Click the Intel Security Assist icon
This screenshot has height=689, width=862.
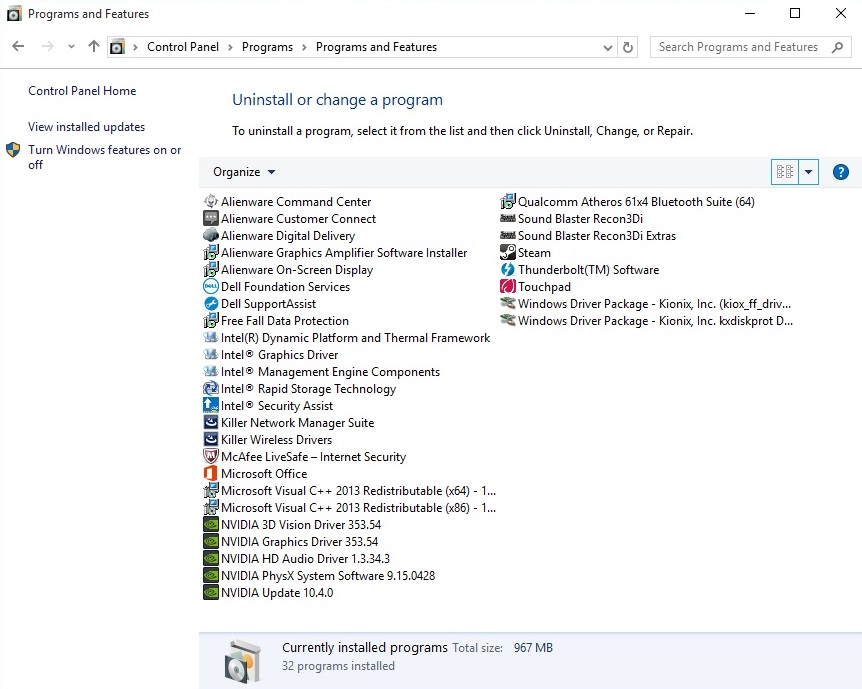[x=211, y=406]
